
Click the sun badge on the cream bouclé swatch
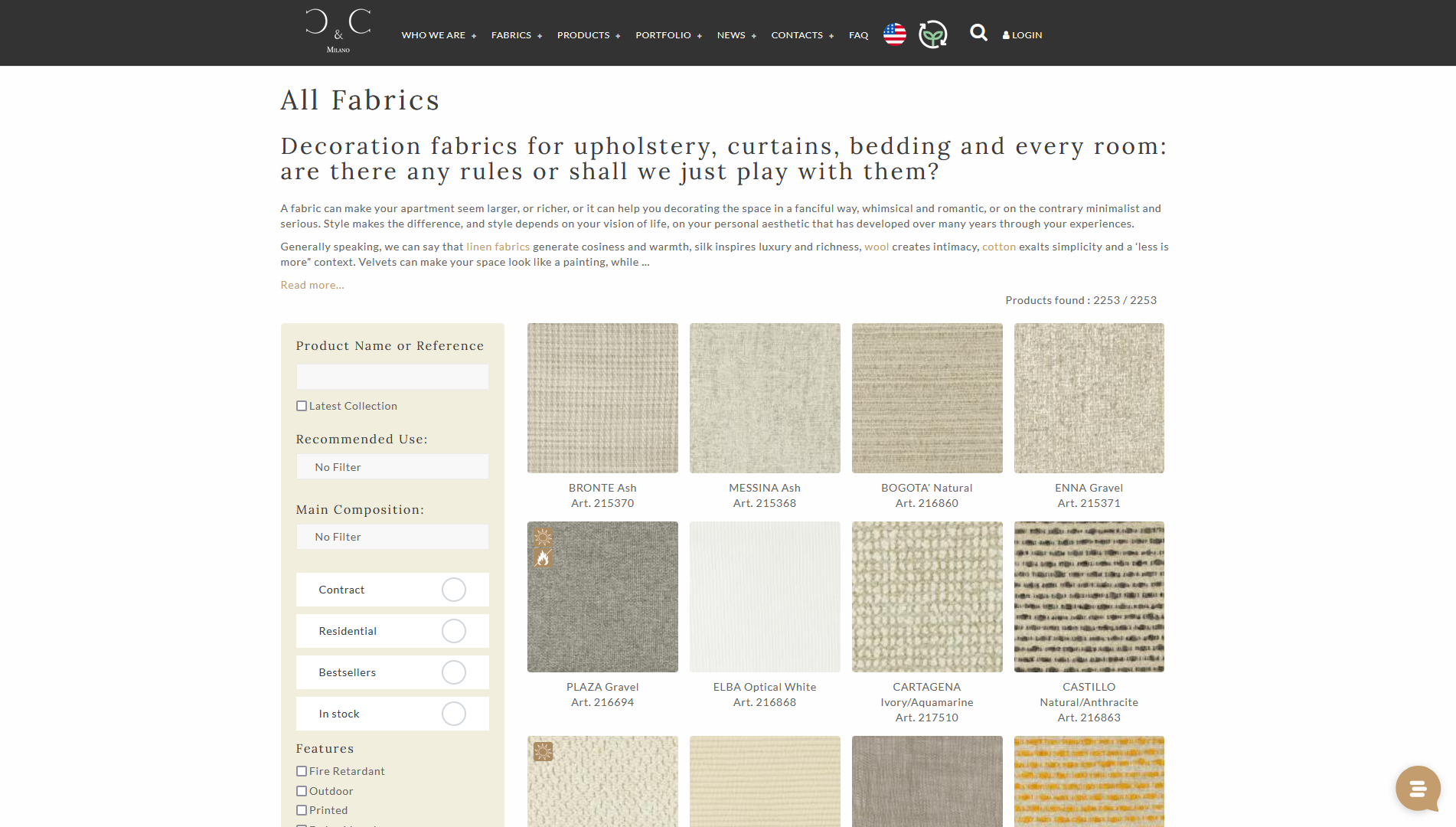click(x=543, y=751)
